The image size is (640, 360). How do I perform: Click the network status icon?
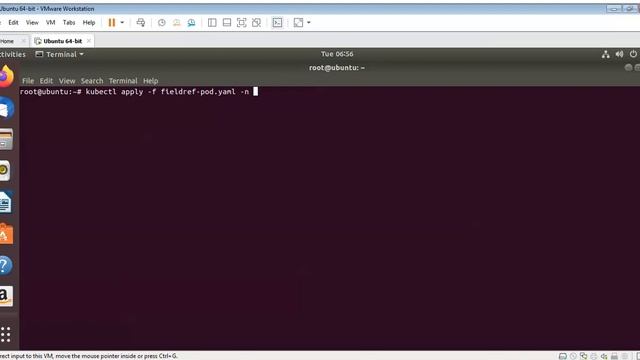coord(606,54)
